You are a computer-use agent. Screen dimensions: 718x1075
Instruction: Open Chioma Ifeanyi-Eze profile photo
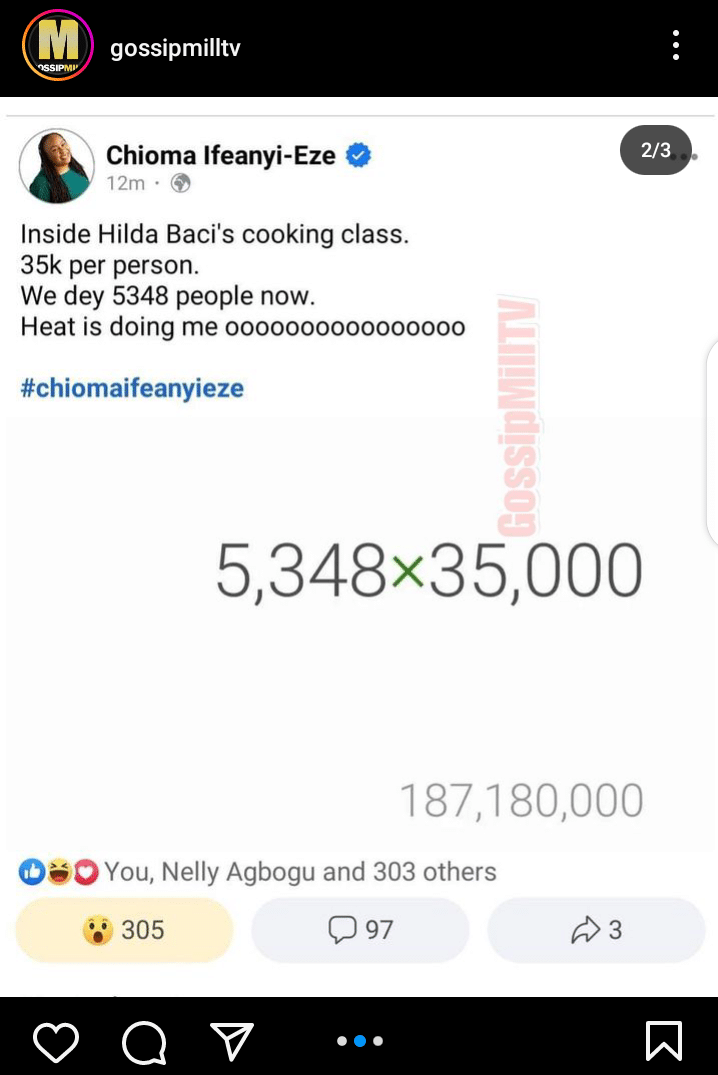click(x=56, y=165)
